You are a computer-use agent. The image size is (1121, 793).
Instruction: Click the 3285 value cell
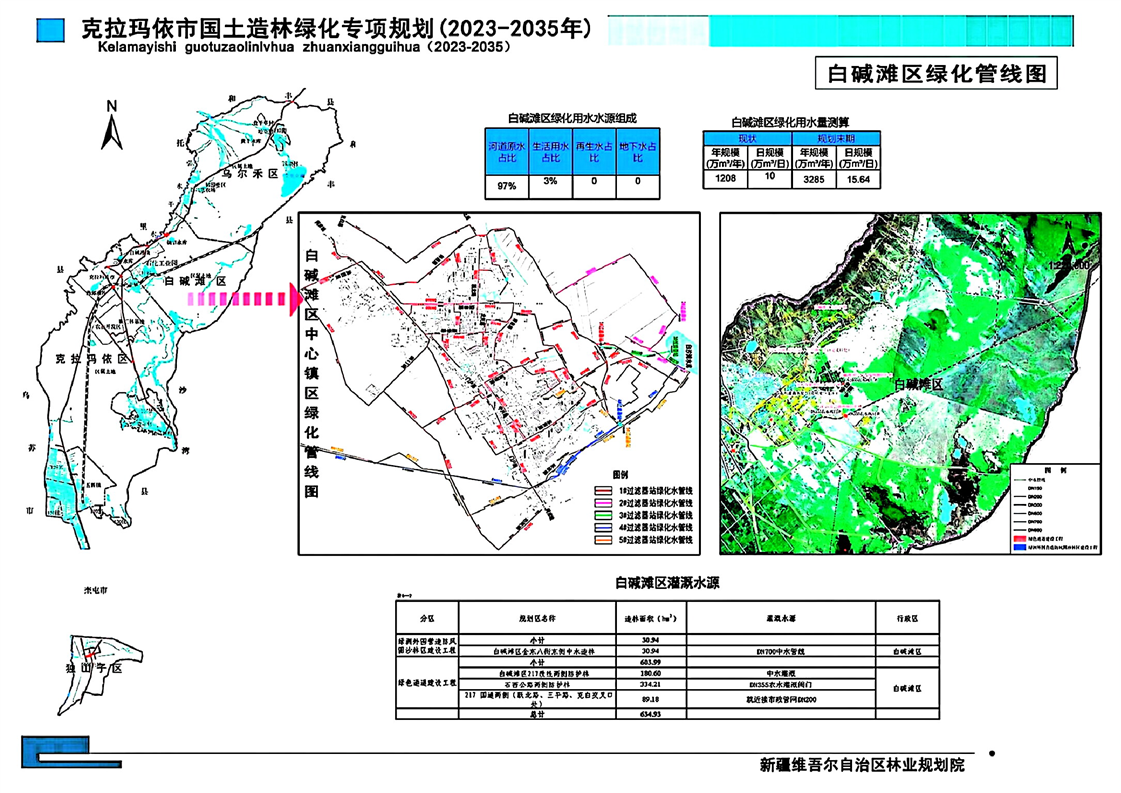pyautogui.click(x=814, y=179)
